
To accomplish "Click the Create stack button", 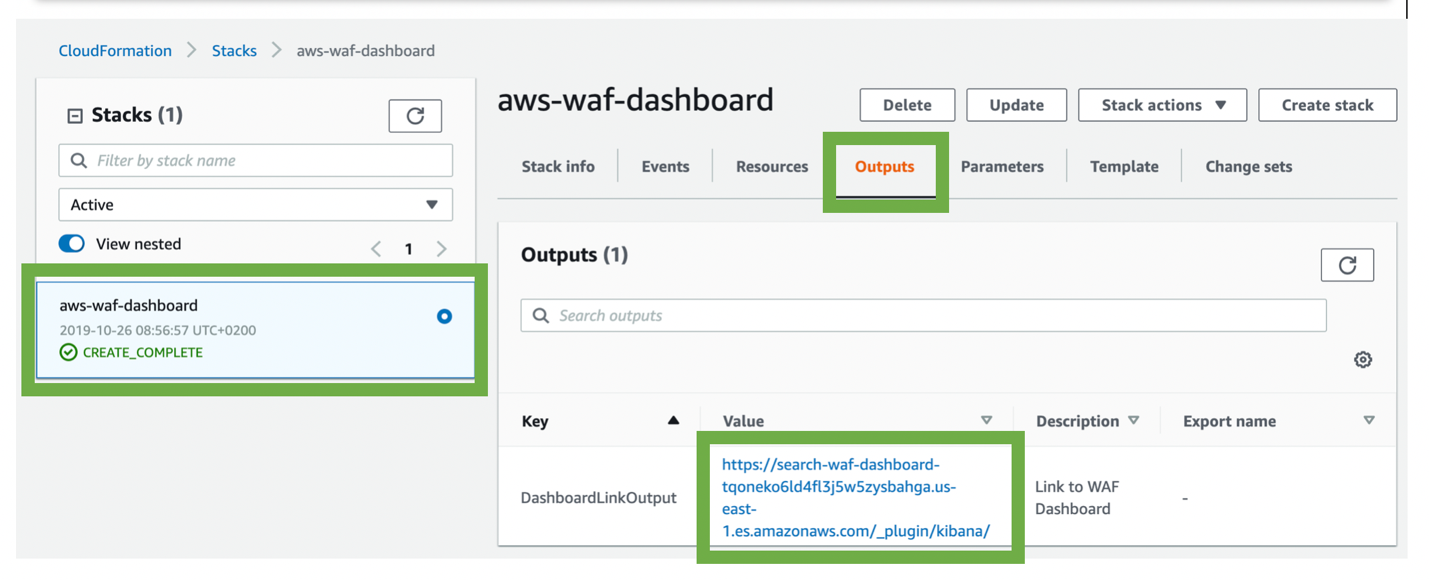I will [1327, 105].
